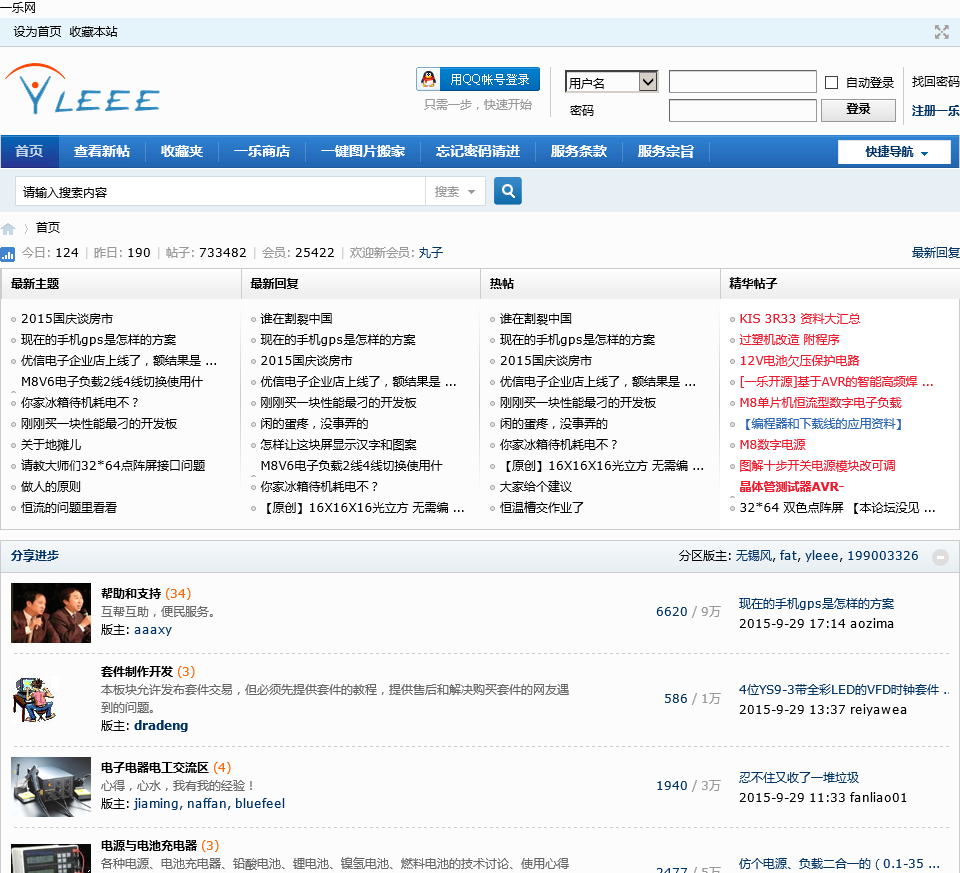Open 过塑机改造 附程序 featured post

[x=789, y=340]
